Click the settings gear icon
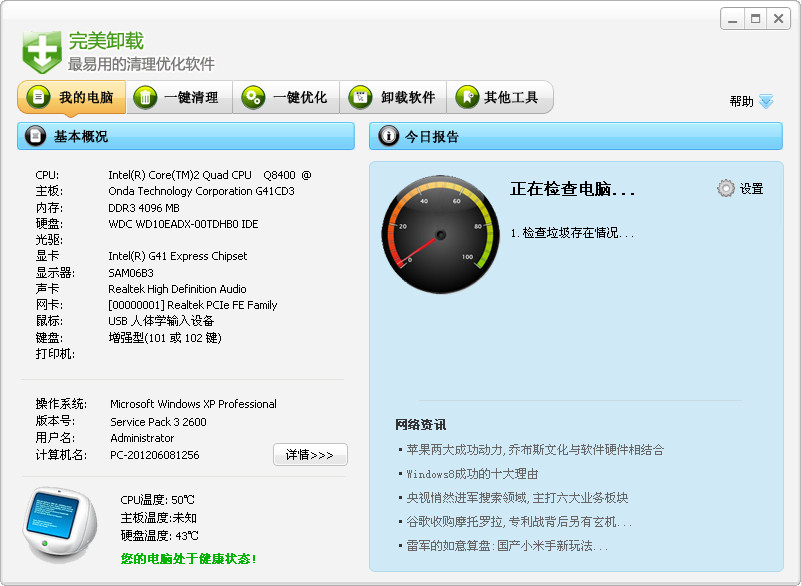This screenshot has height=586, width=801. click(x=725, y=189)
